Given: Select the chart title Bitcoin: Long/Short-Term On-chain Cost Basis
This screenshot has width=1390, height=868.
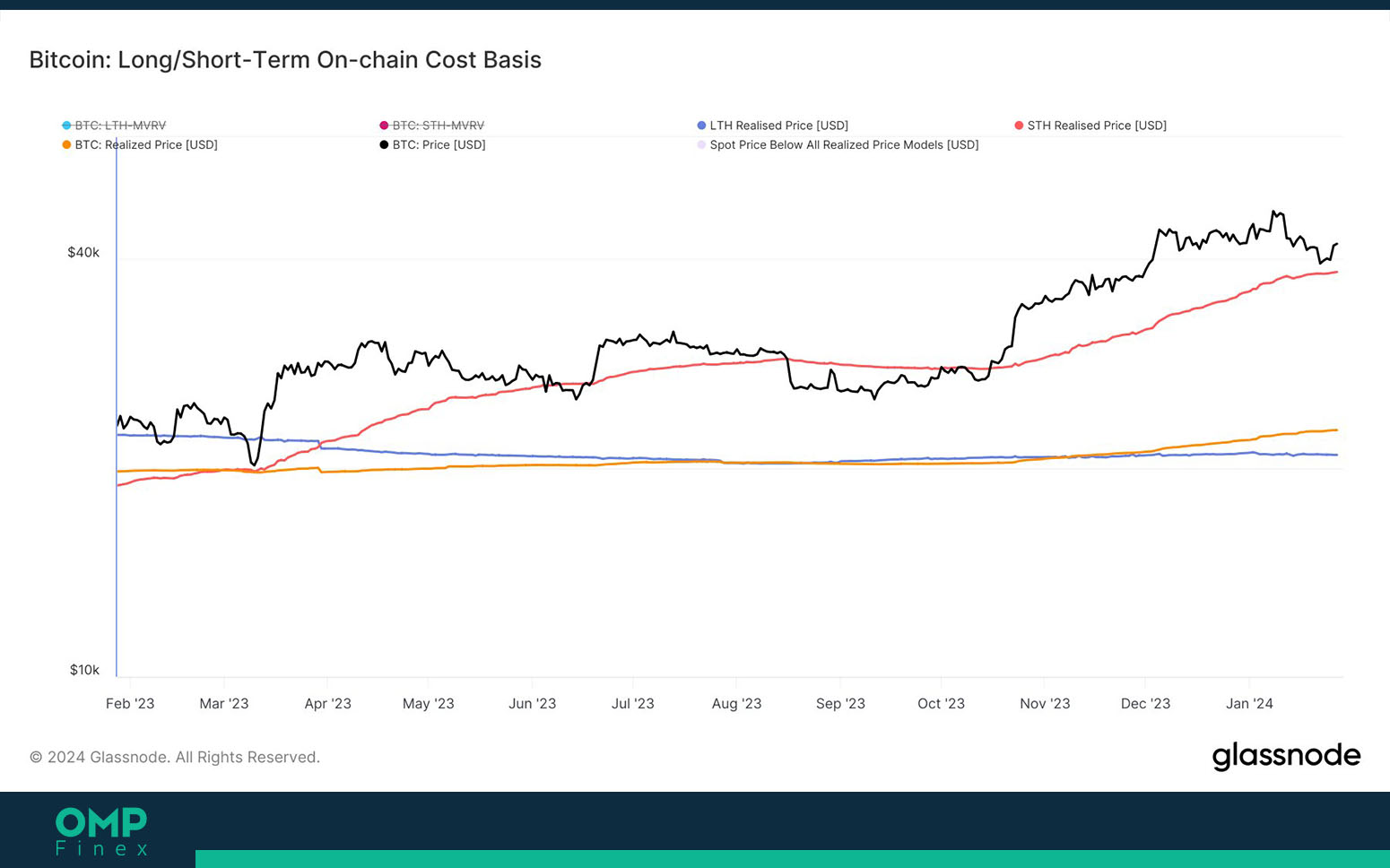Looking at the screenshot, I should click(x=285, y=60).
